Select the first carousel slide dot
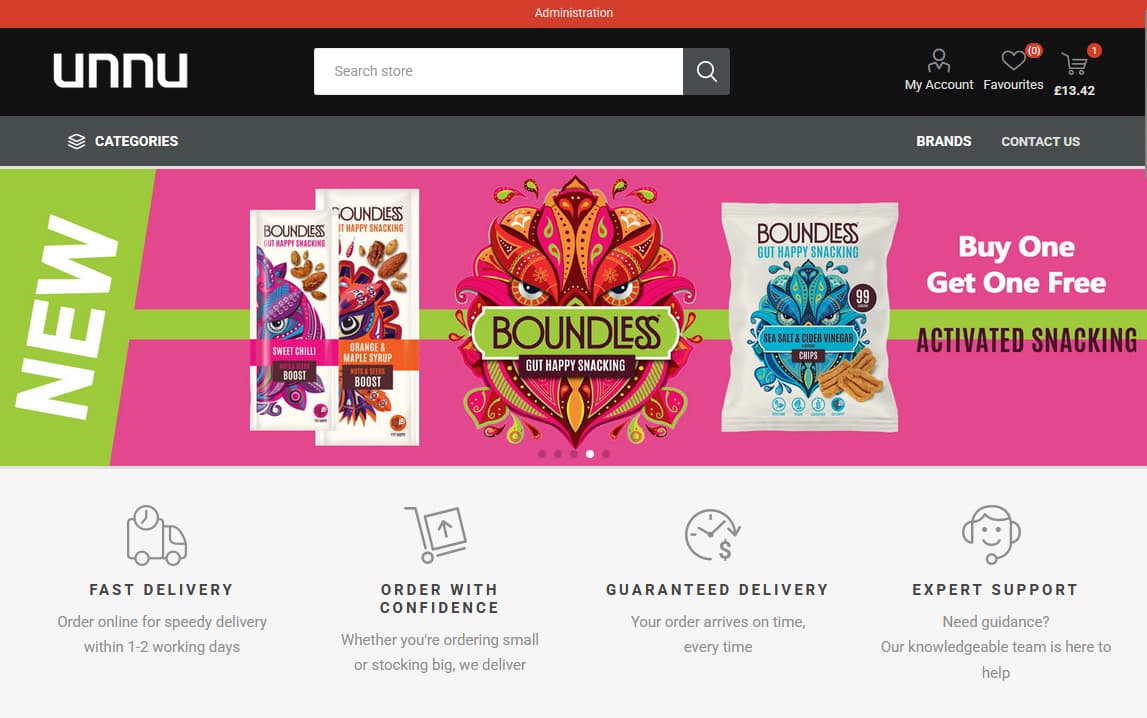The height and width of the screenshot is (718, 1147). [x=542, y=454]
